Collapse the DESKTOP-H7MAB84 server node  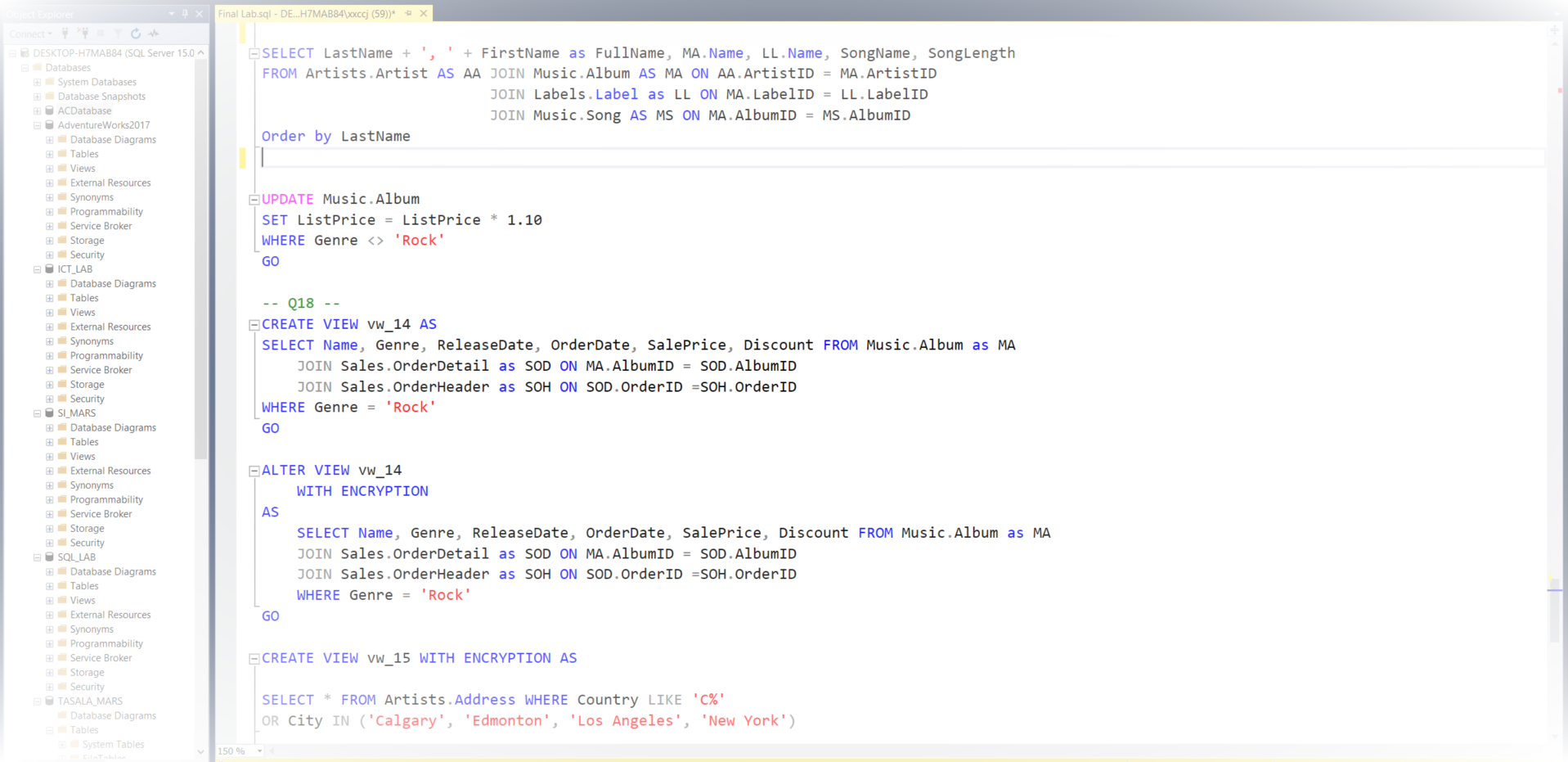pyautogui.click(x=12, y=53)
